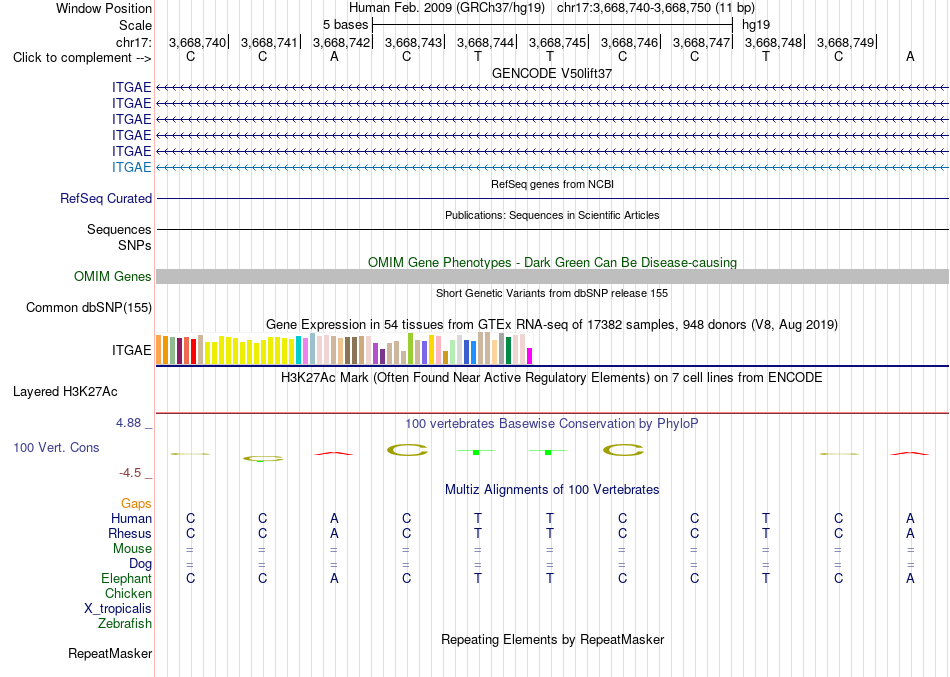This screenshot has width=950, height=677.
Task: Click the SNPs track label
Action: pos(135,245)
